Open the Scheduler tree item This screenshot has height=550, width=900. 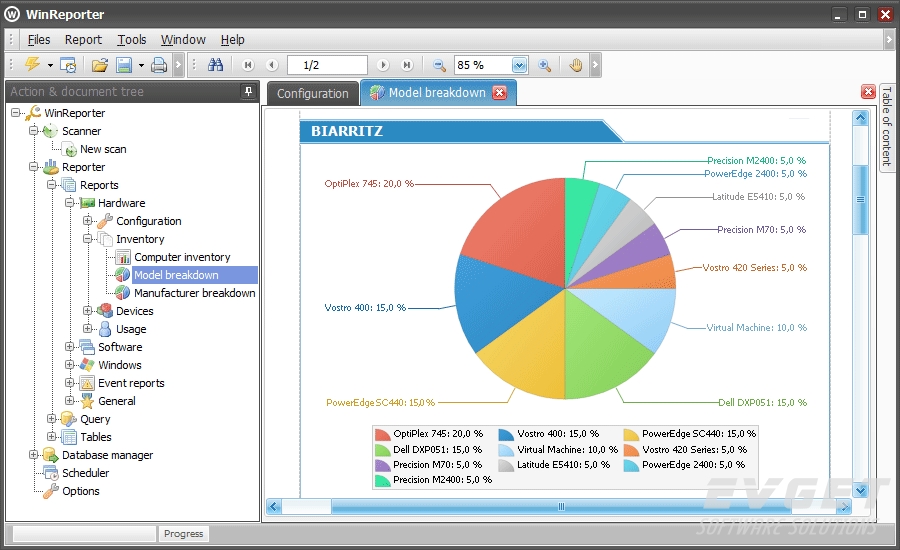click(86, 473)
